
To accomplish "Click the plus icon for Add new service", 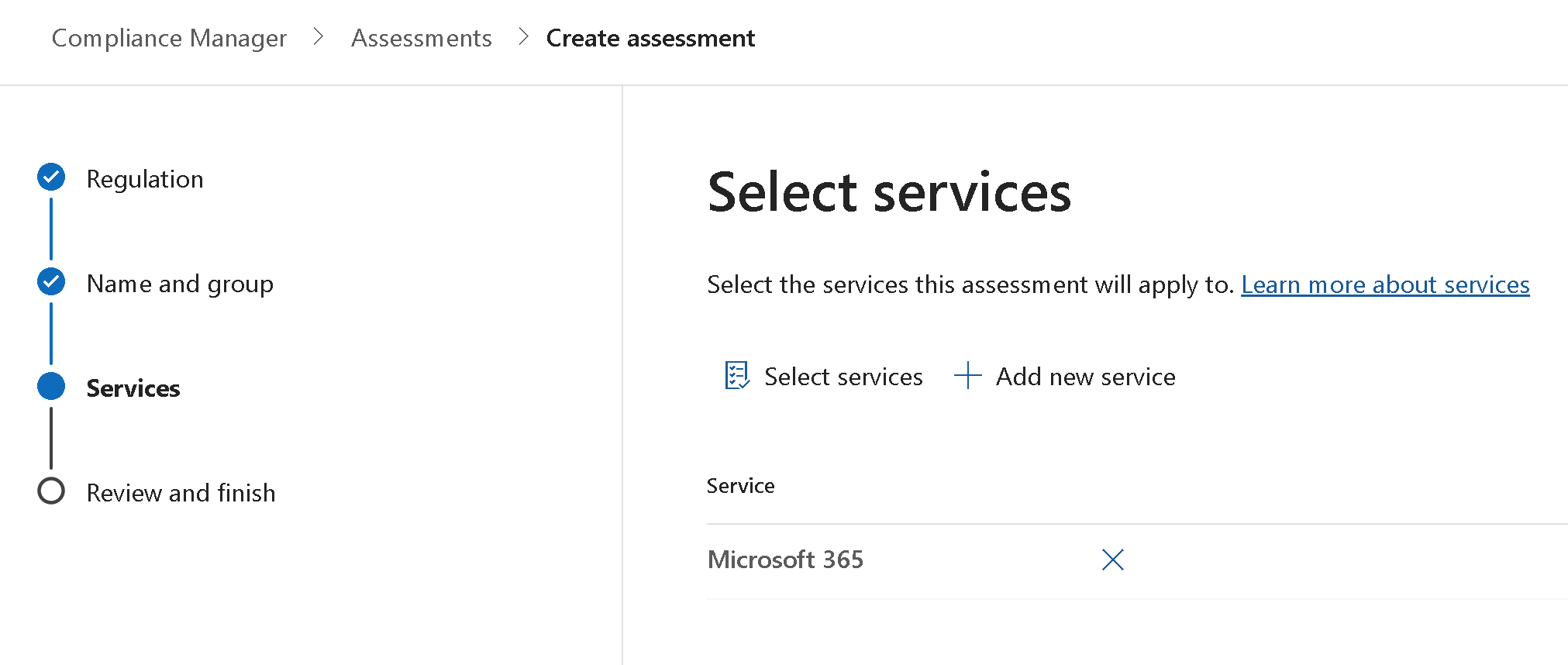I will point(967,376).
